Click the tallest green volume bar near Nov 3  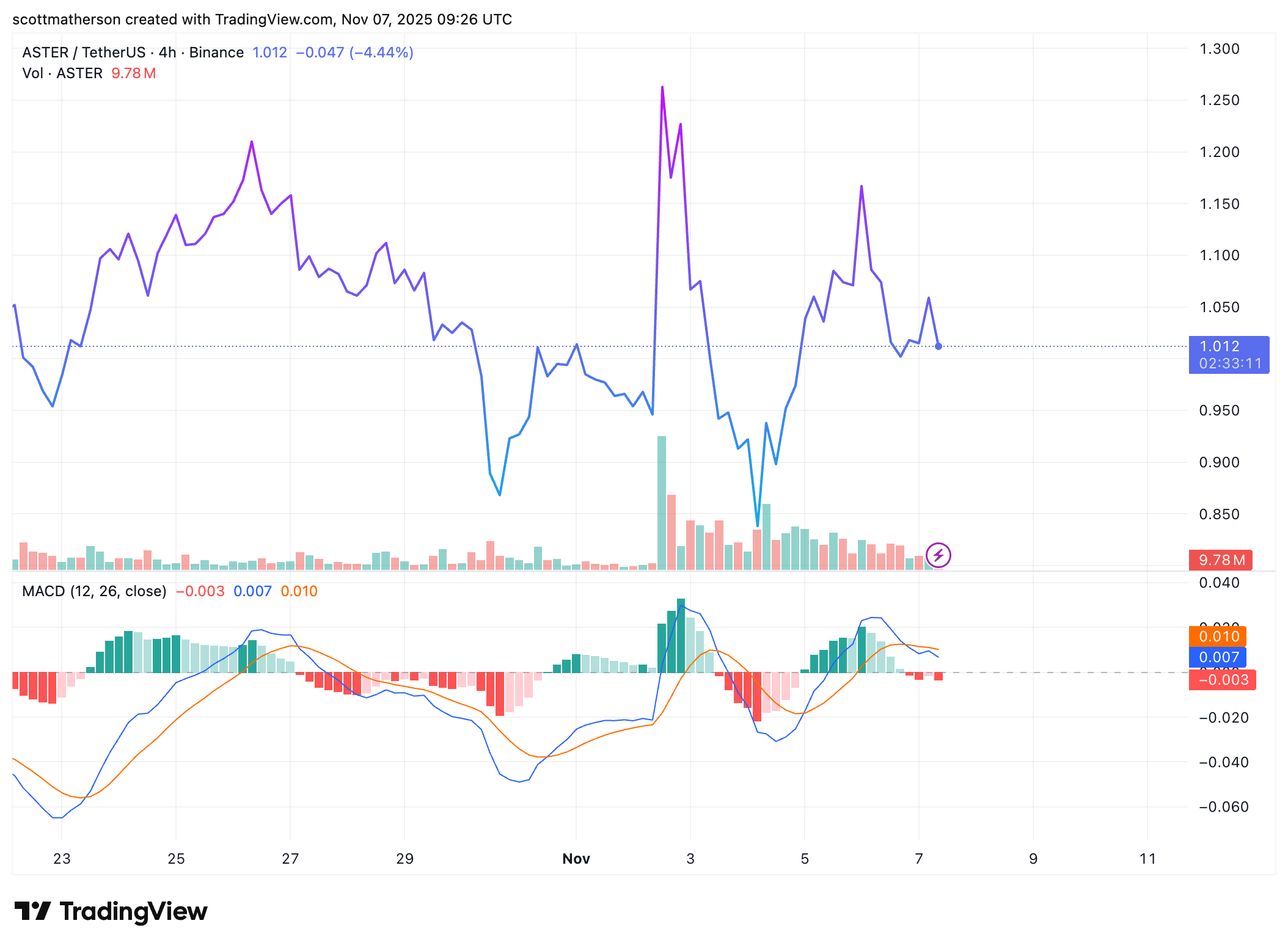(661, 501)
